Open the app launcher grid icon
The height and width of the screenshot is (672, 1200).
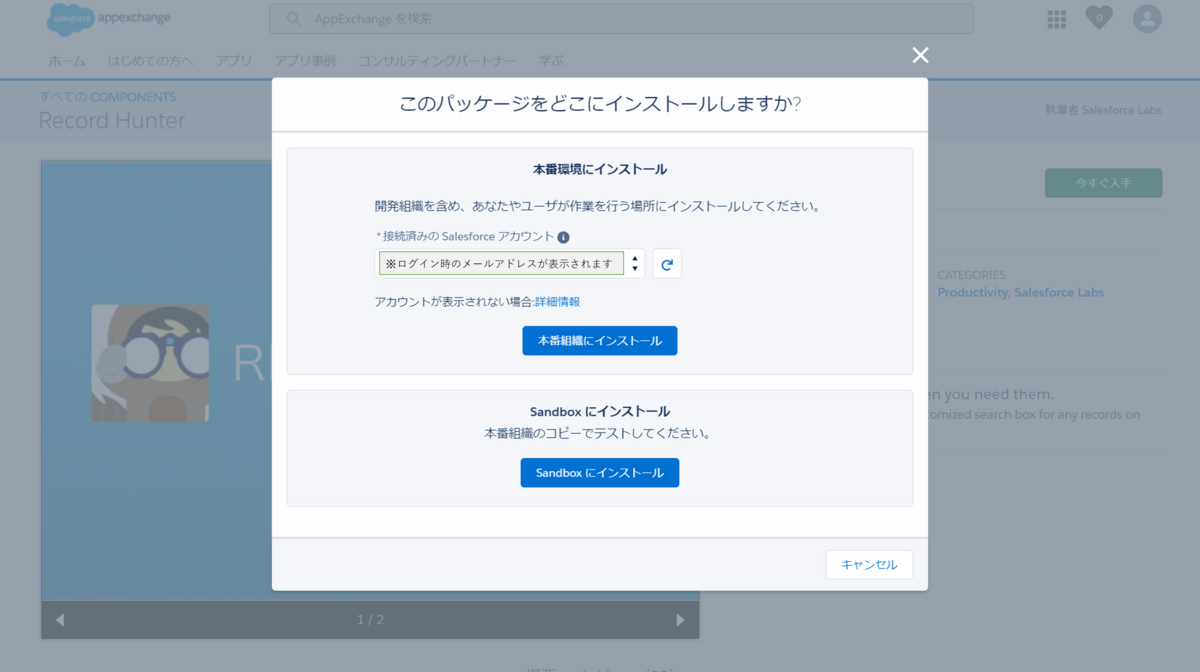pos(1056,19)
